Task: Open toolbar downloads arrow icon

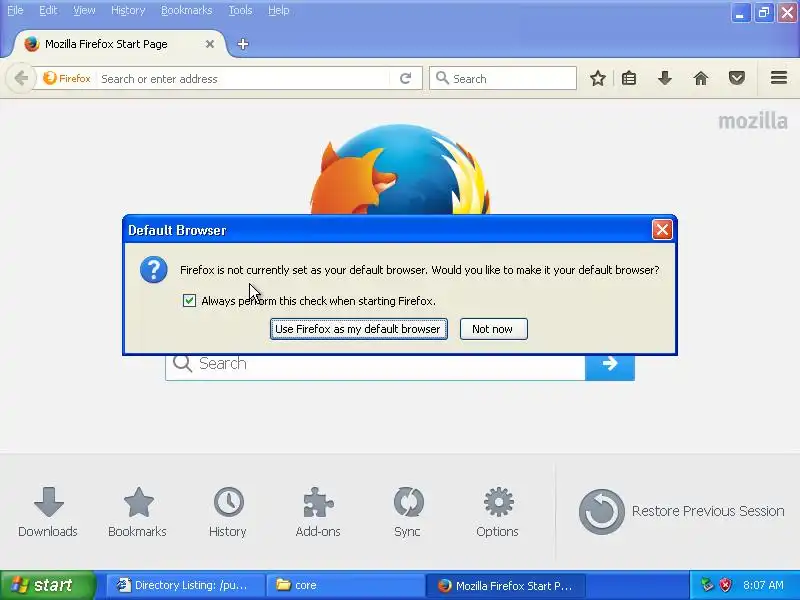Action: [x=665, y=79]
